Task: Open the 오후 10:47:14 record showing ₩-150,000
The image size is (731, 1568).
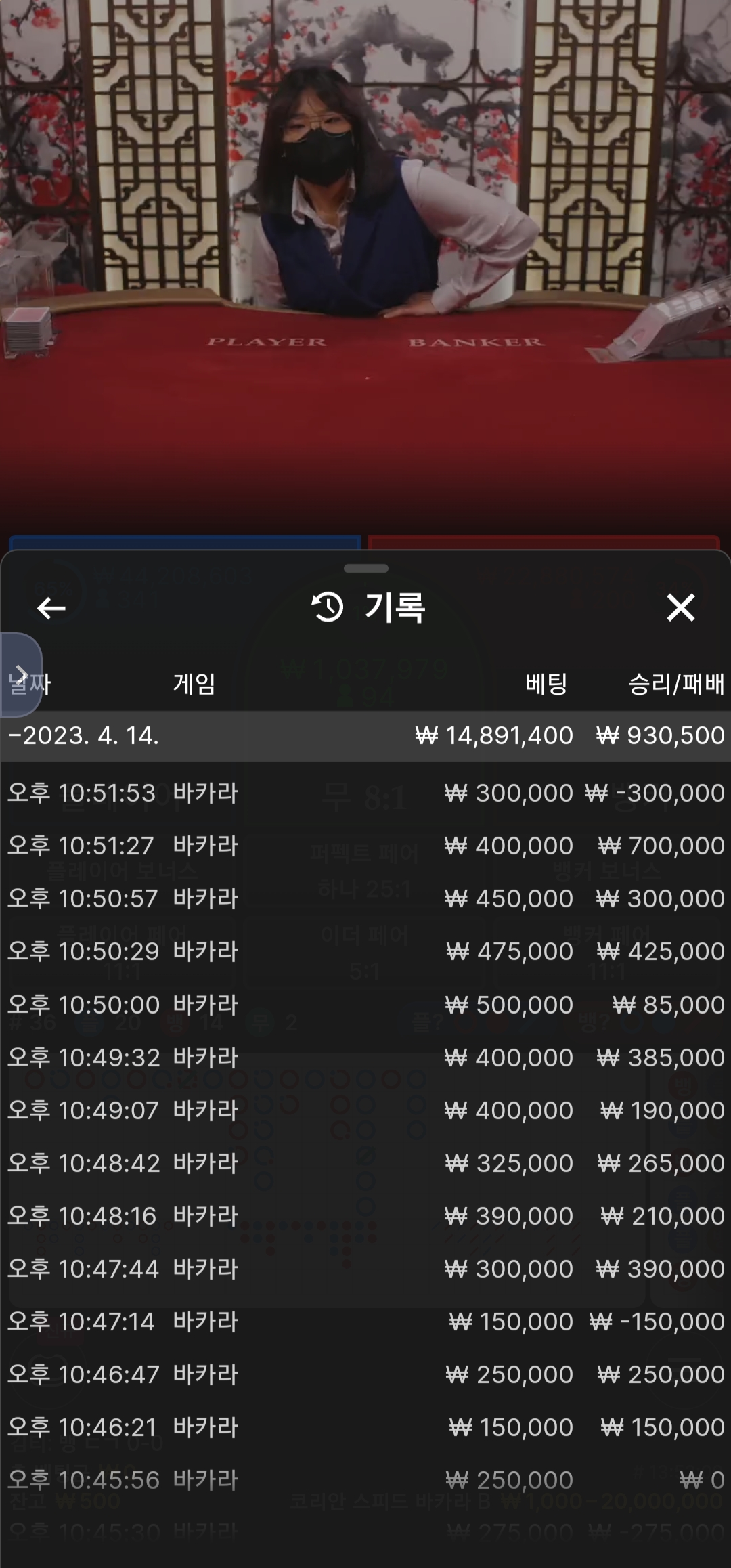Action: tap(365, 1322)
